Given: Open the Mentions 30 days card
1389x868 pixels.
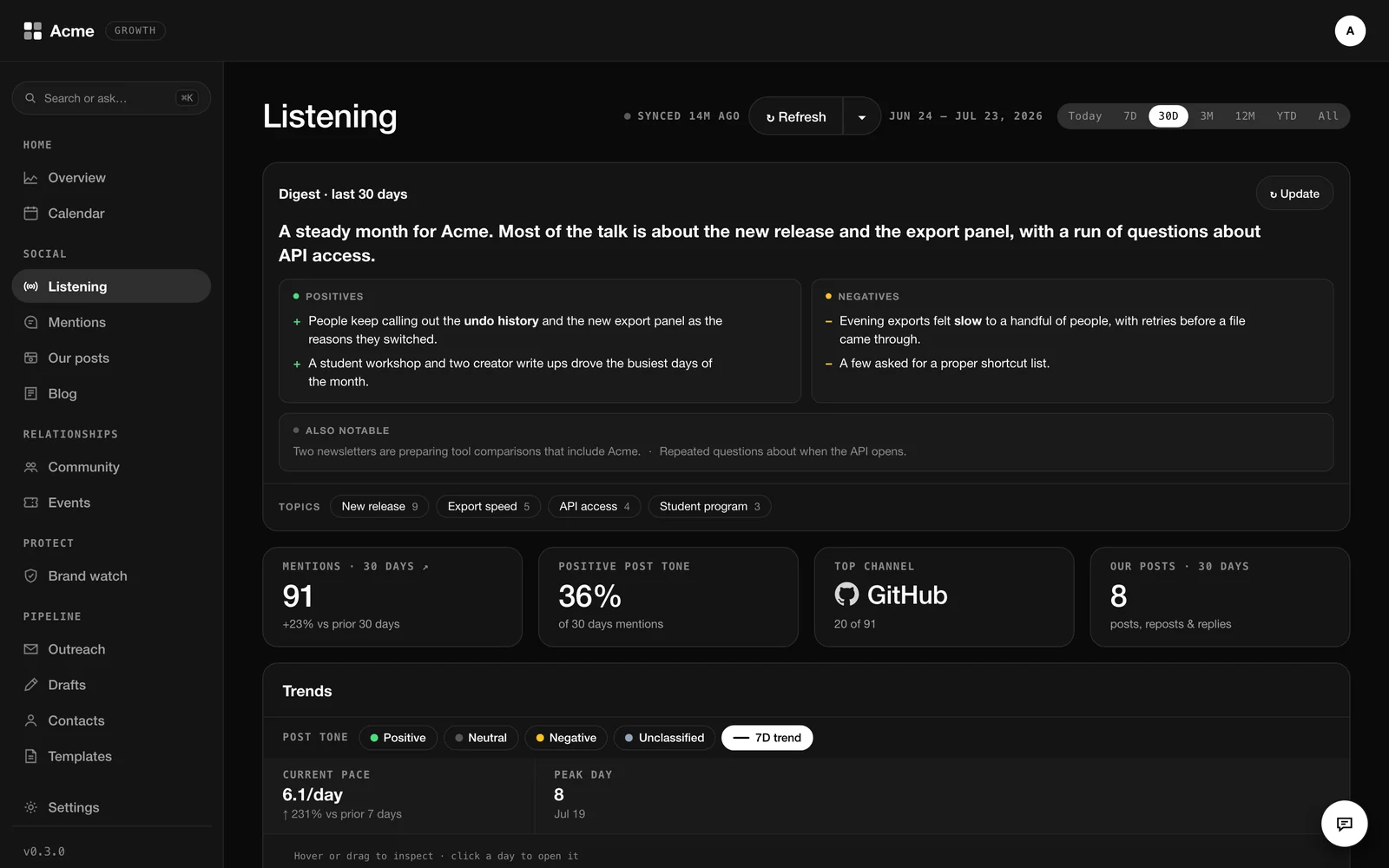Looking at the screenshot, I should point(392,596).
